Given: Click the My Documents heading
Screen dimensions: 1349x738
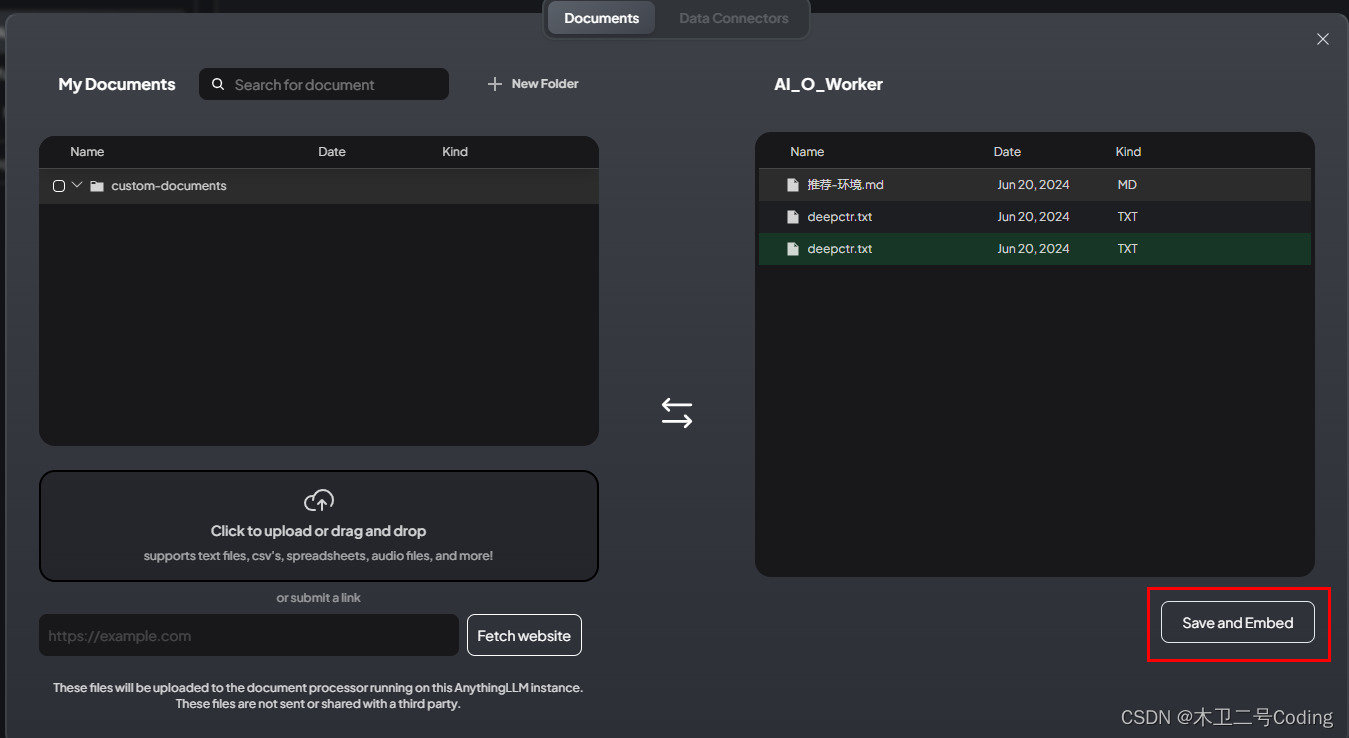Looking at the screenshot, I should click(x=117, y=84).
